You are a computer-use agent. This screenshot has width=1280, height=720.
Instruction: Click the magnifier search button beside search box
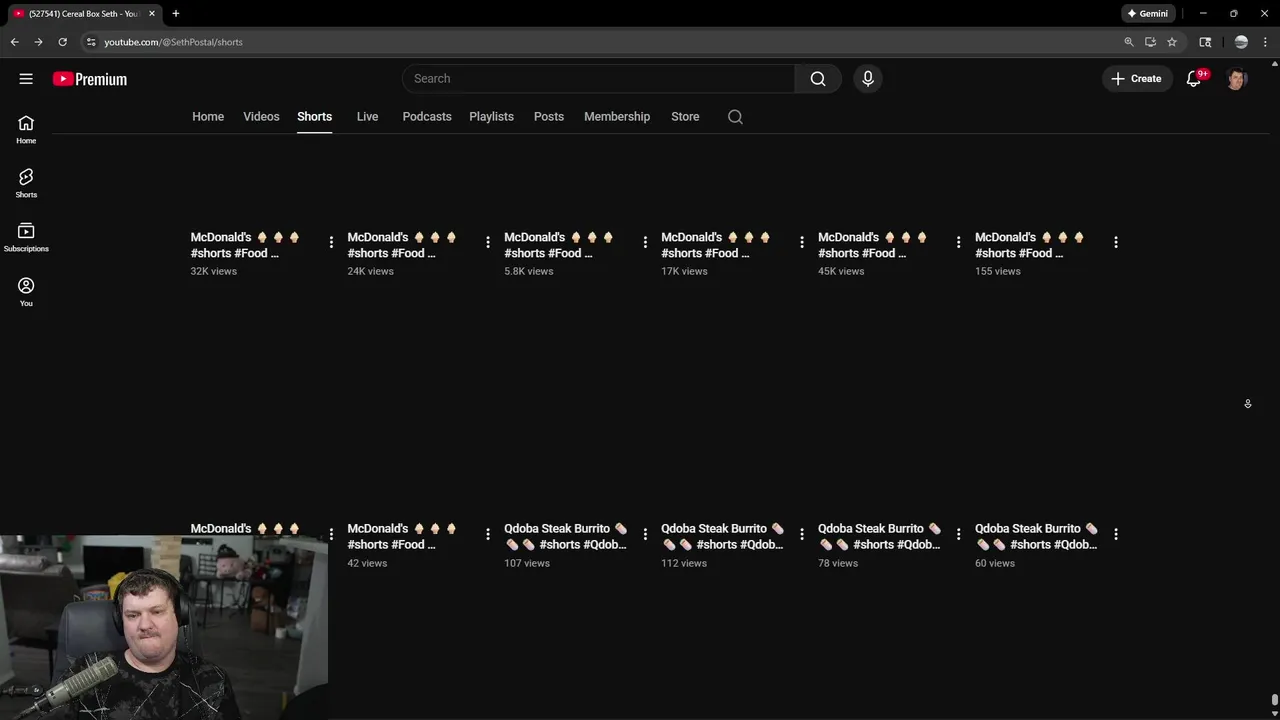(818, 79)
